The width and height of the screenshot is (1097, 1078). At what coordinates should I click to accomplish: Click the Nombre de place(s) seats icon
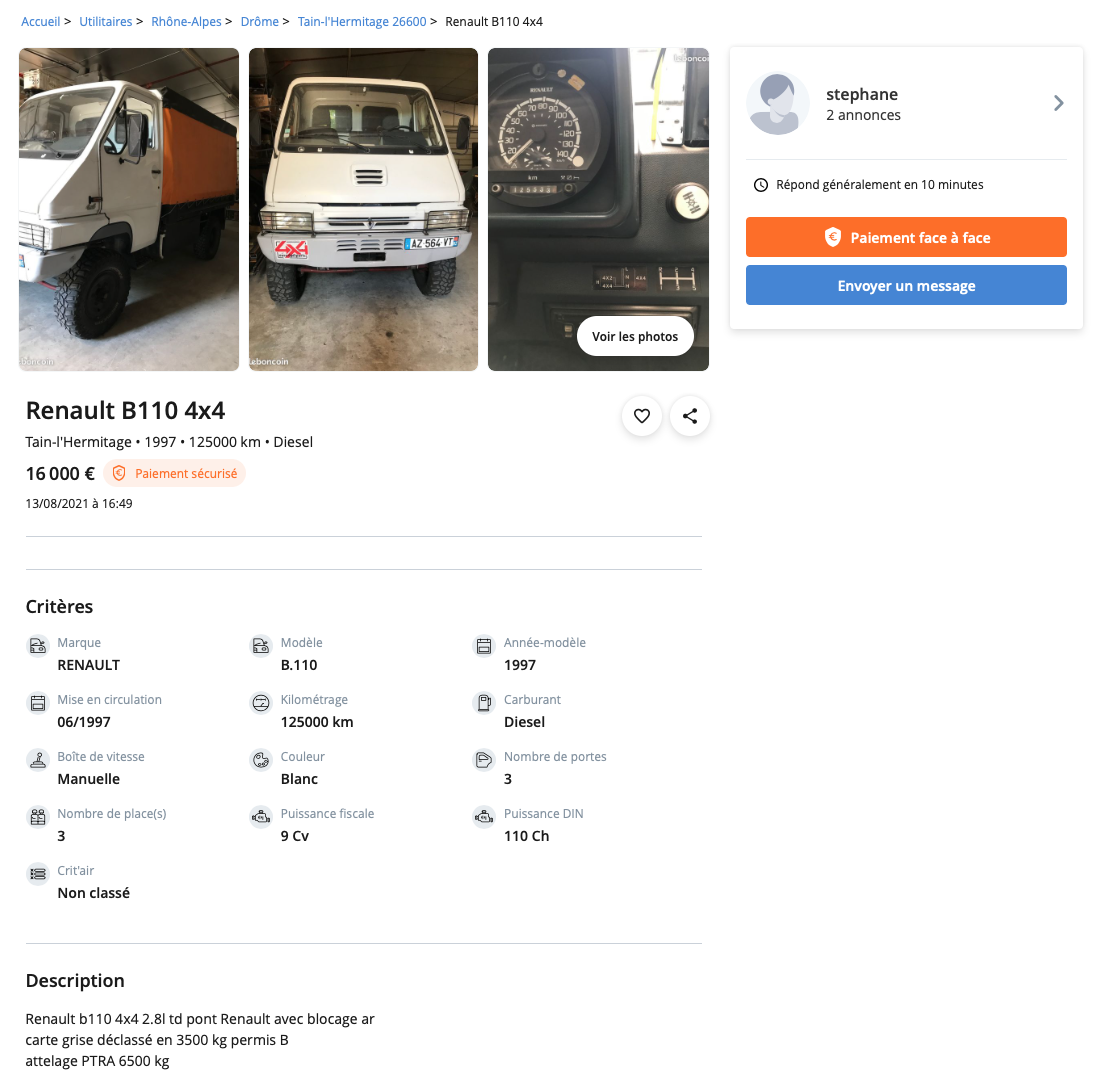(x=38, y=817)
